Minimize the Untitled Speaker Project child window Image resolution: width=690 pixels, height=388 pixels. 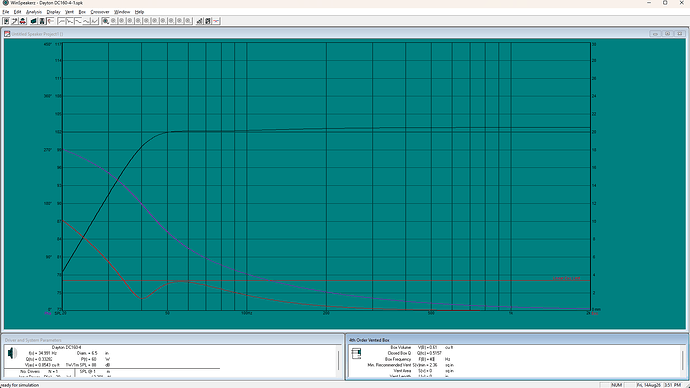point(655,34)
